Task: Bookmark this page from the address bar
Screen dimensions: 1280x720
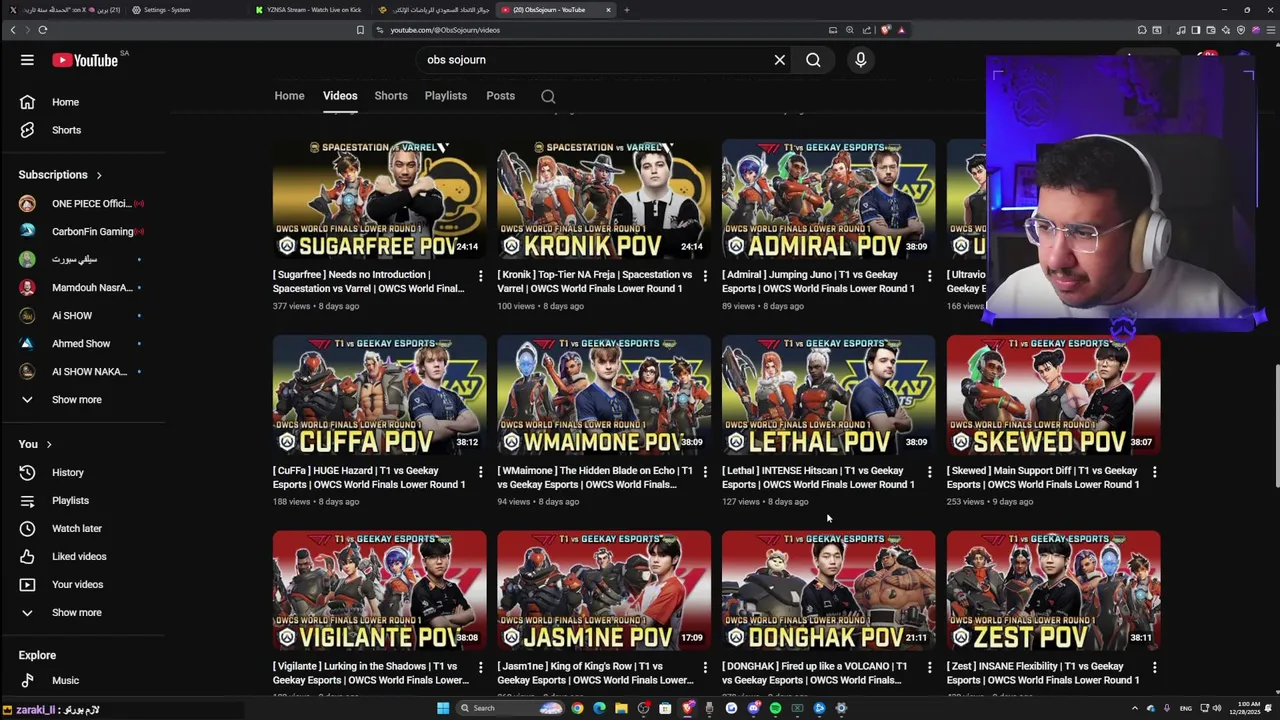Action: pyautogui.click(x=360, y=30)
